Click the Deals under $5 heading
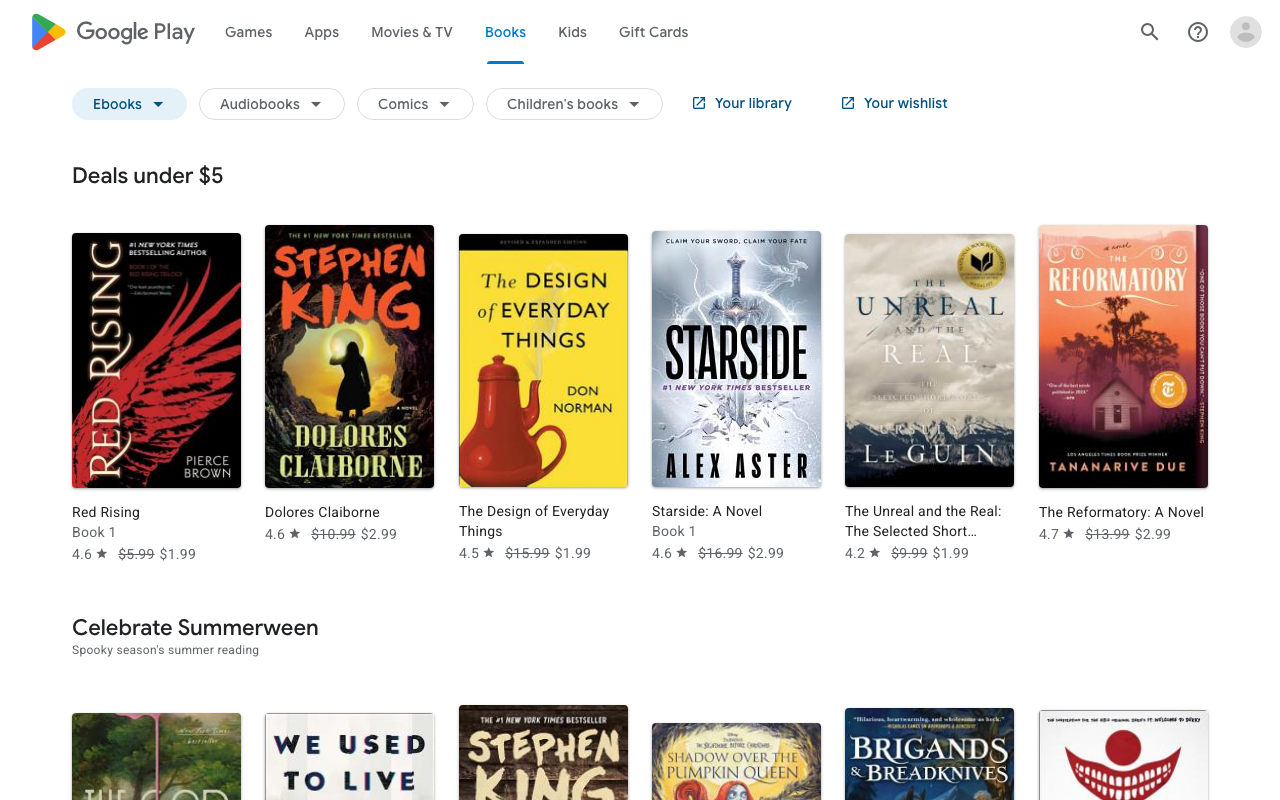The width and height of the screenshot is (1280, 800). (x=148, y=176)
